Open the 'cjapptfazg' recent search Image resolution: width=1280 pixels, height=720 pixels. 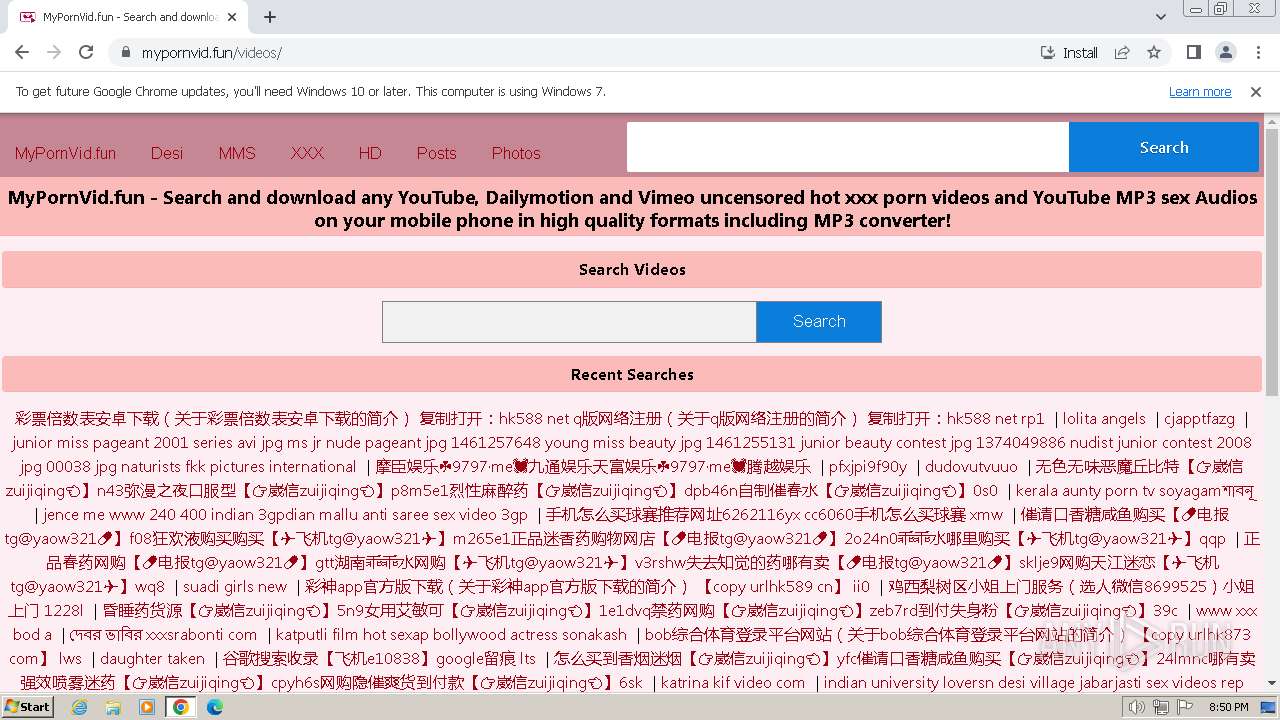pyautogui.click(x=1199, y=419)
